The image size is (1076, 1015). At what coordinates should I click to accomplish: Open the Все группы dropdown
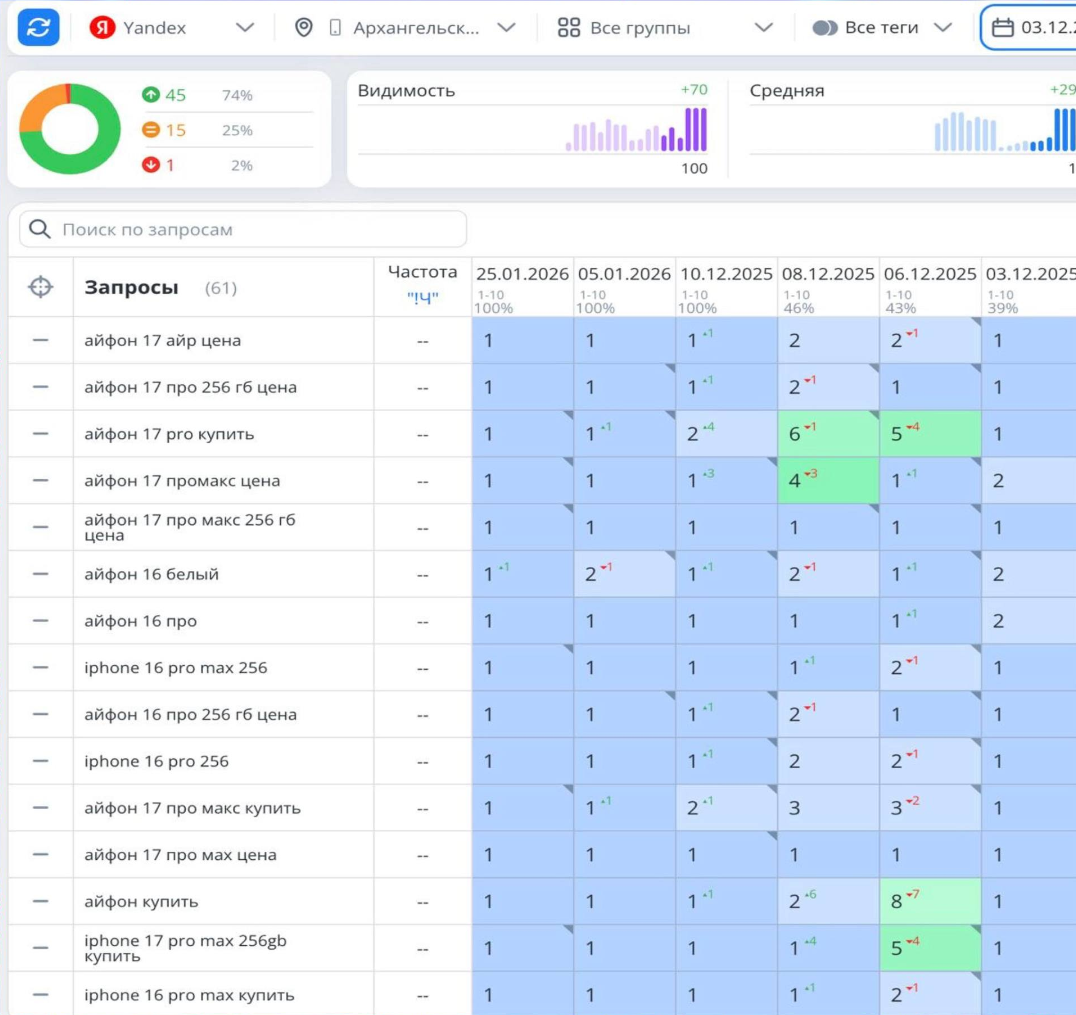(x=664, y=27)
